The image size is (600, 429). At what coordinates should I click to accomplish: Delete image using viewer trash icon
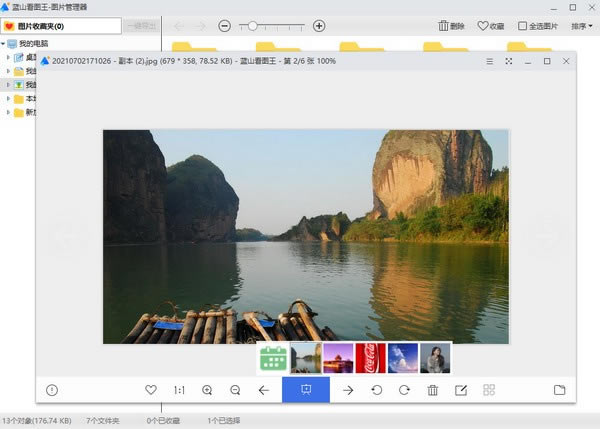433,390
